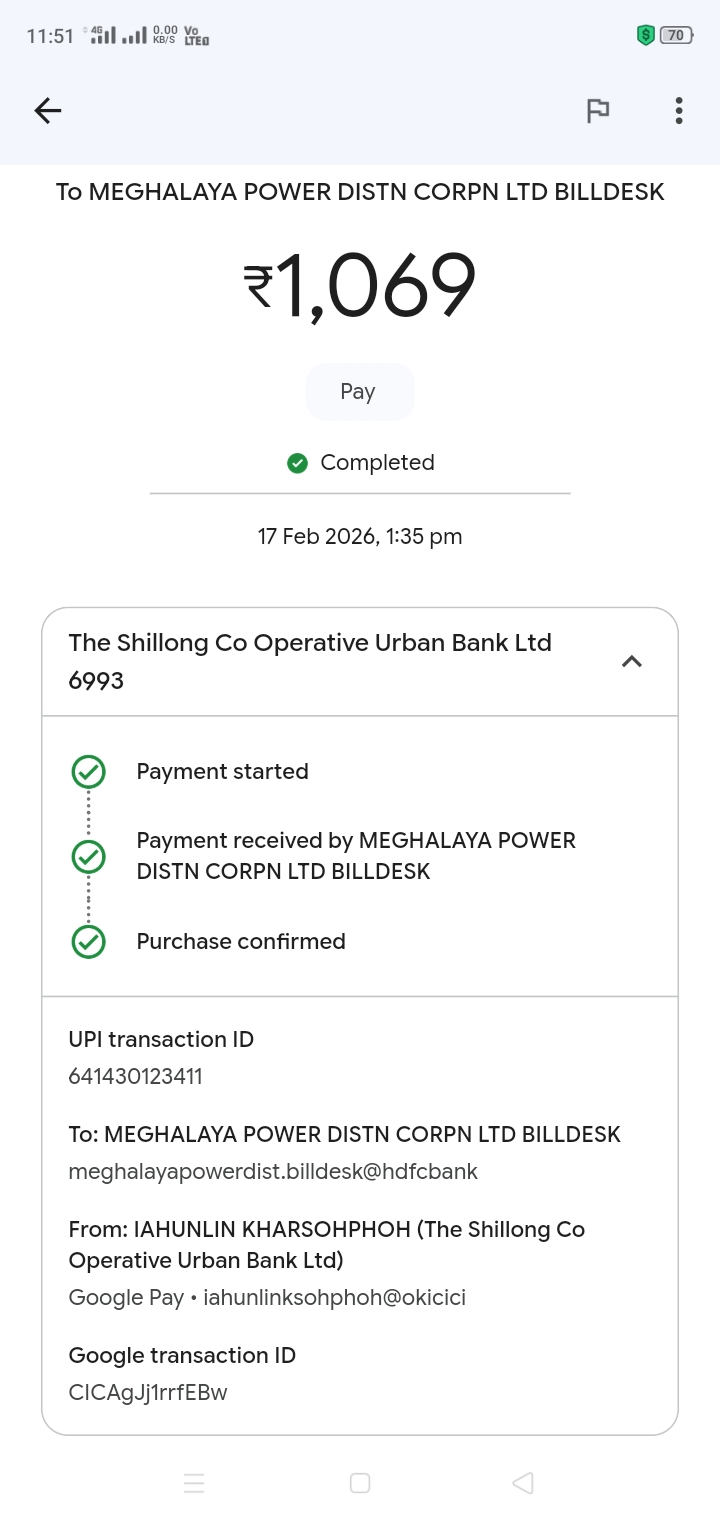Collapse the Shillong Co Operative Bank section

[631, 661]
